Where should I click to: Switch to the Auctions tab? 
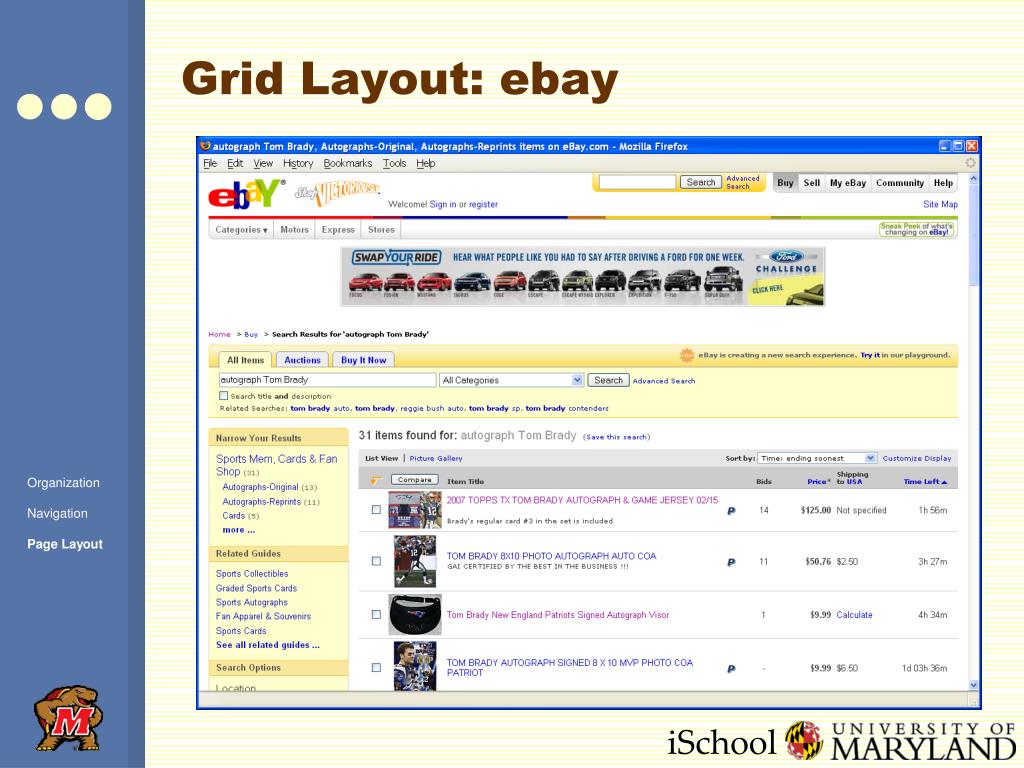pyautogui.click(x=302, y=360)
